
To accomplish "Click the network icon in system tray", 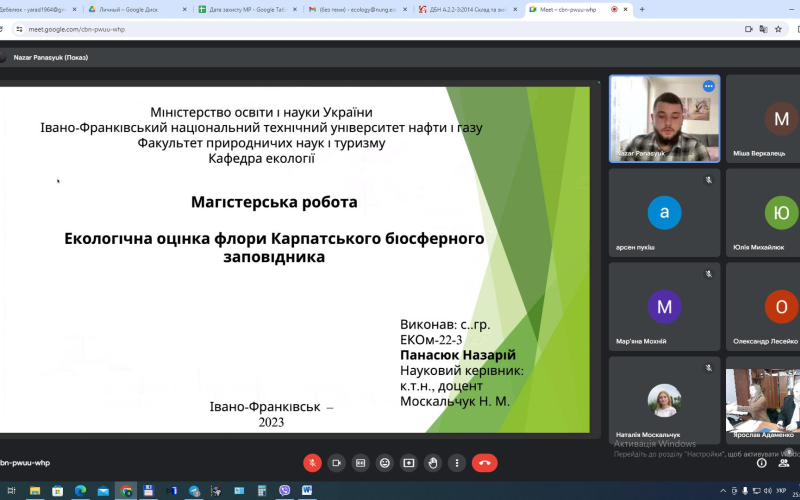I will [x=757, y=491].
